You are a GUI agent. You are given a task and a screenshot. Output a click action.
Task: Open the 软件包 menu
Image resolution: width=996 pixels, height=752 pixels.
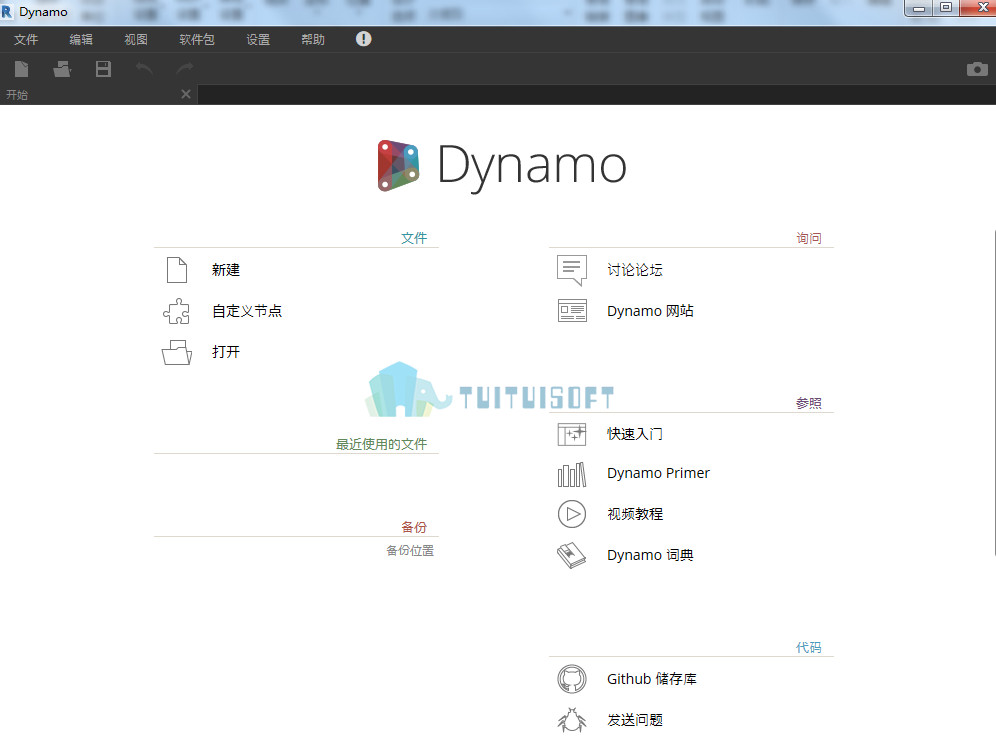197,39
